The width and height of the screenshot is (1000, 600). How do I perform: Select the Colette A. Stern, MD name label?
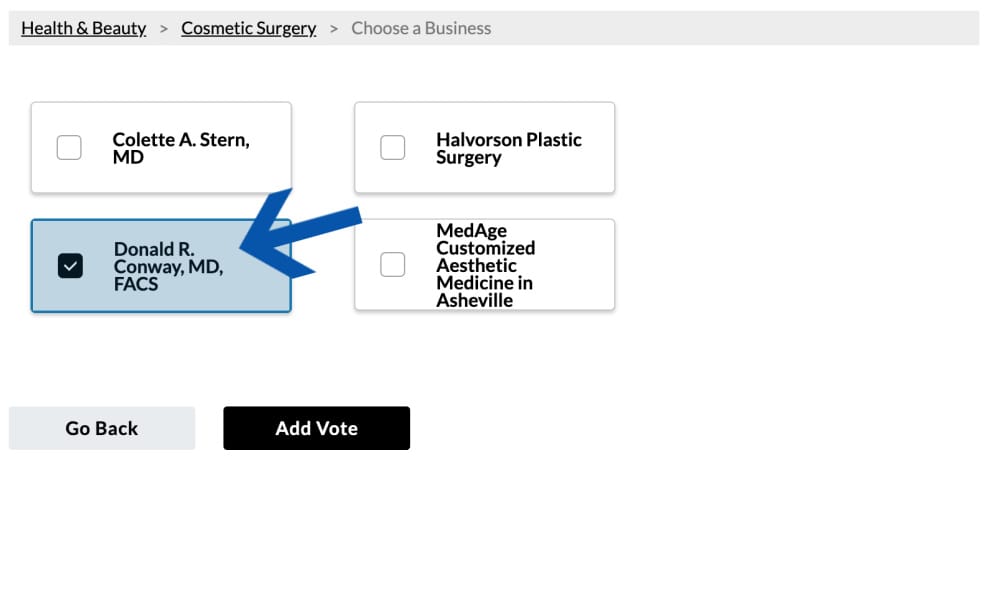pyautogui.click(x=181, y=148)
